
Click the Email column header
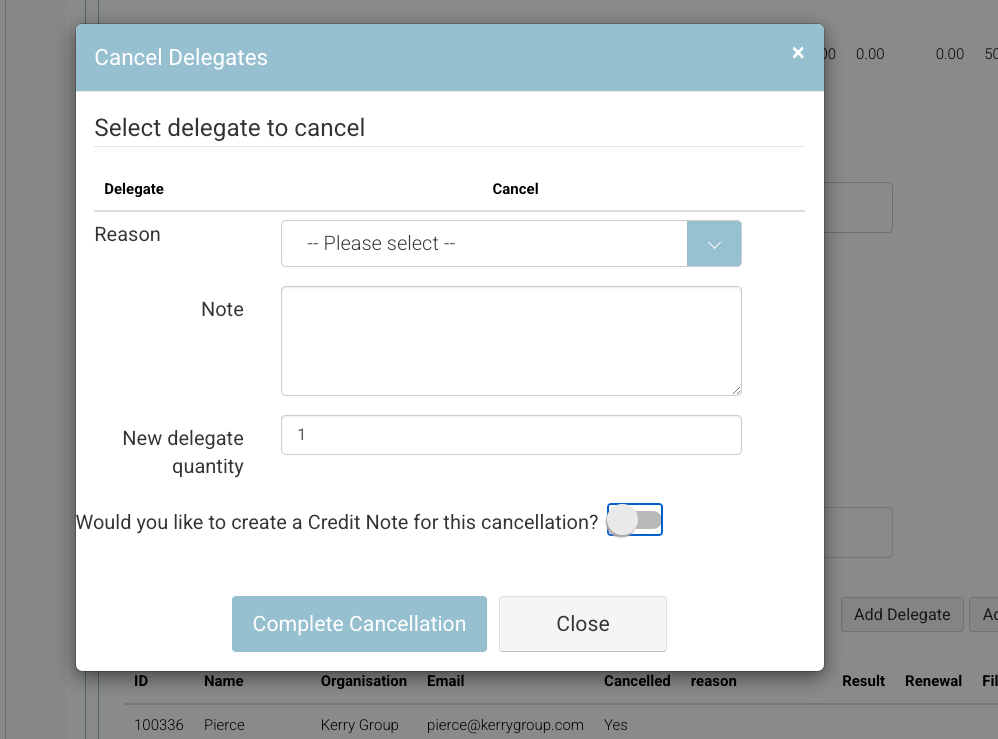pyautogui.click(x=446, y=681)
